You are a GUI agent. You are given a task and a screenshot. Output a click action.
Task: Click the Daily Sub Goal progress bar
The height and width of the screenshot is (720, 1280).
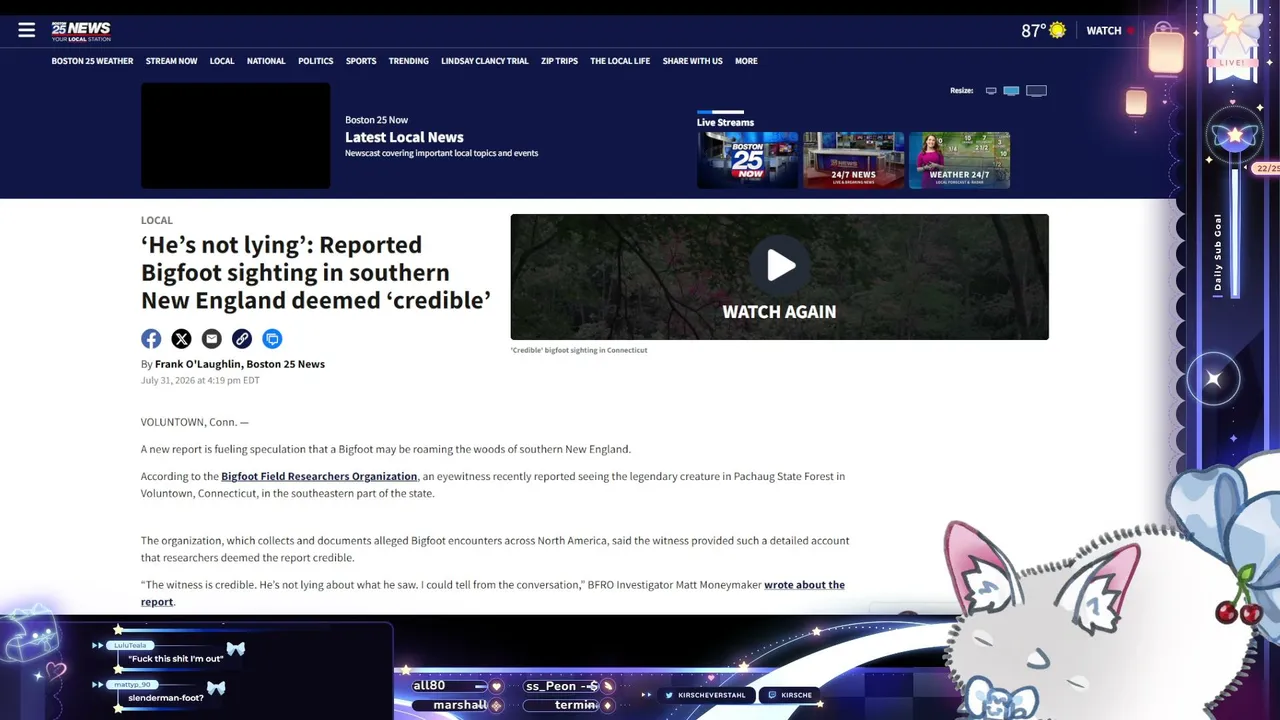coord(1236,230)
